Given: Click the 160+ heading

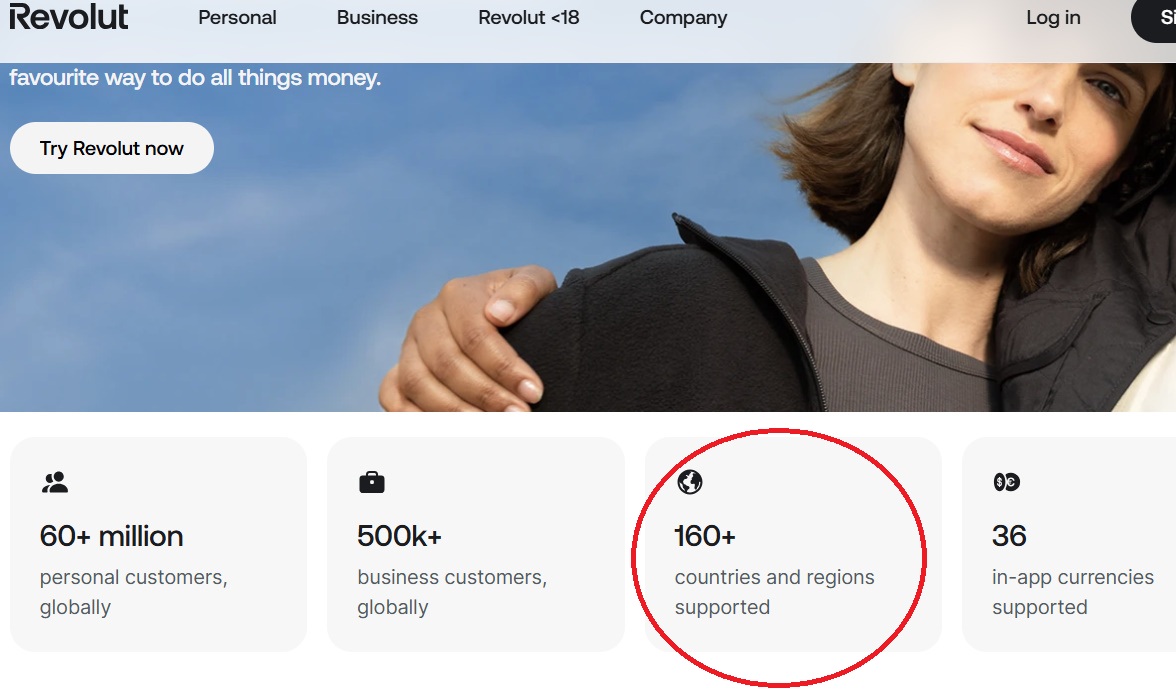Looking at the screenshot, I should 705,536.
